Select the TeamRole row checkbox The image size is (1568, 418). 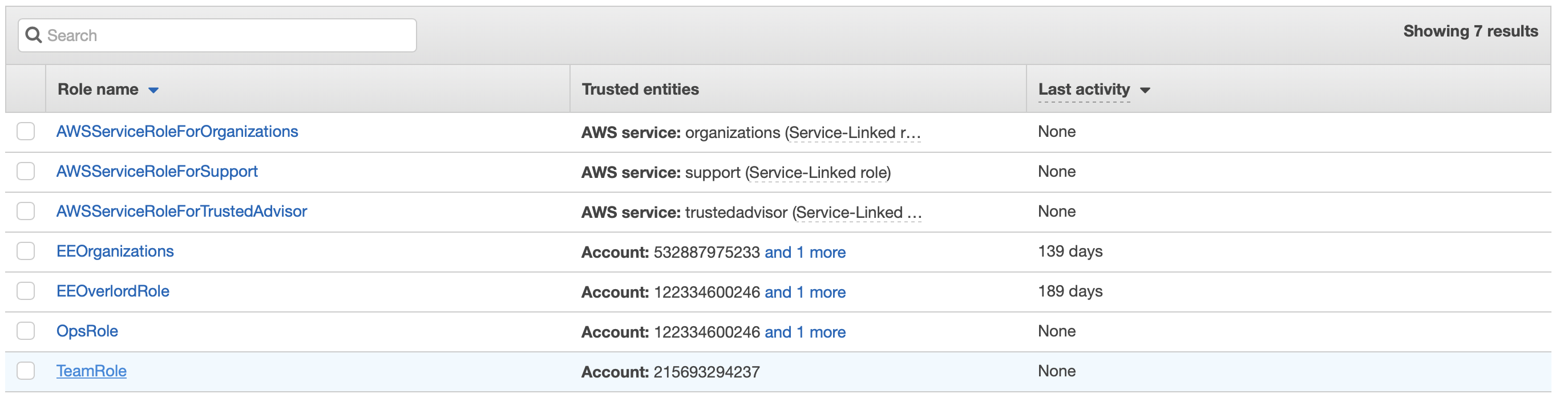point(26,371)
